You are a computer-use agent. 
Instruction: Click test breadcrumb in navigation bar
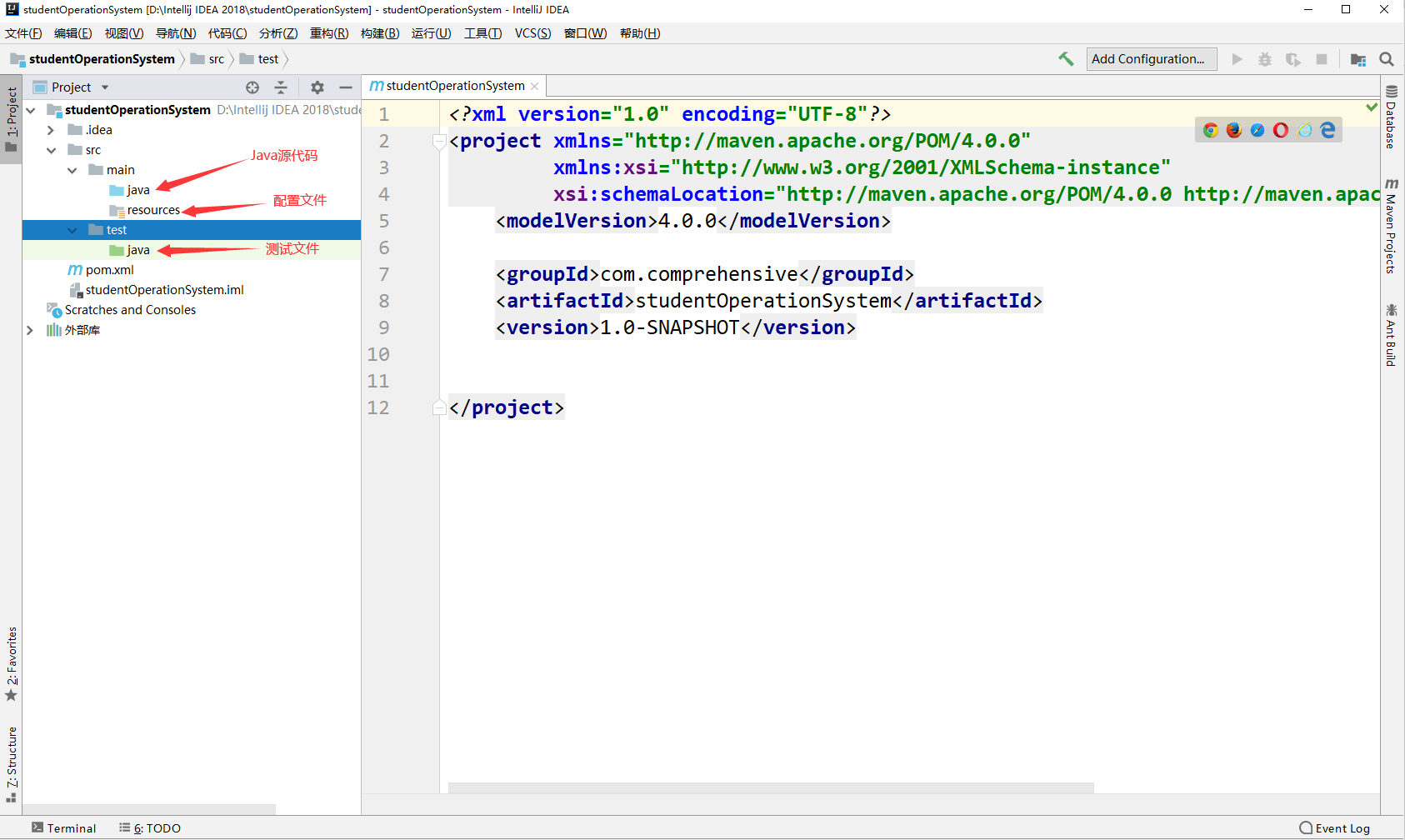259,59
